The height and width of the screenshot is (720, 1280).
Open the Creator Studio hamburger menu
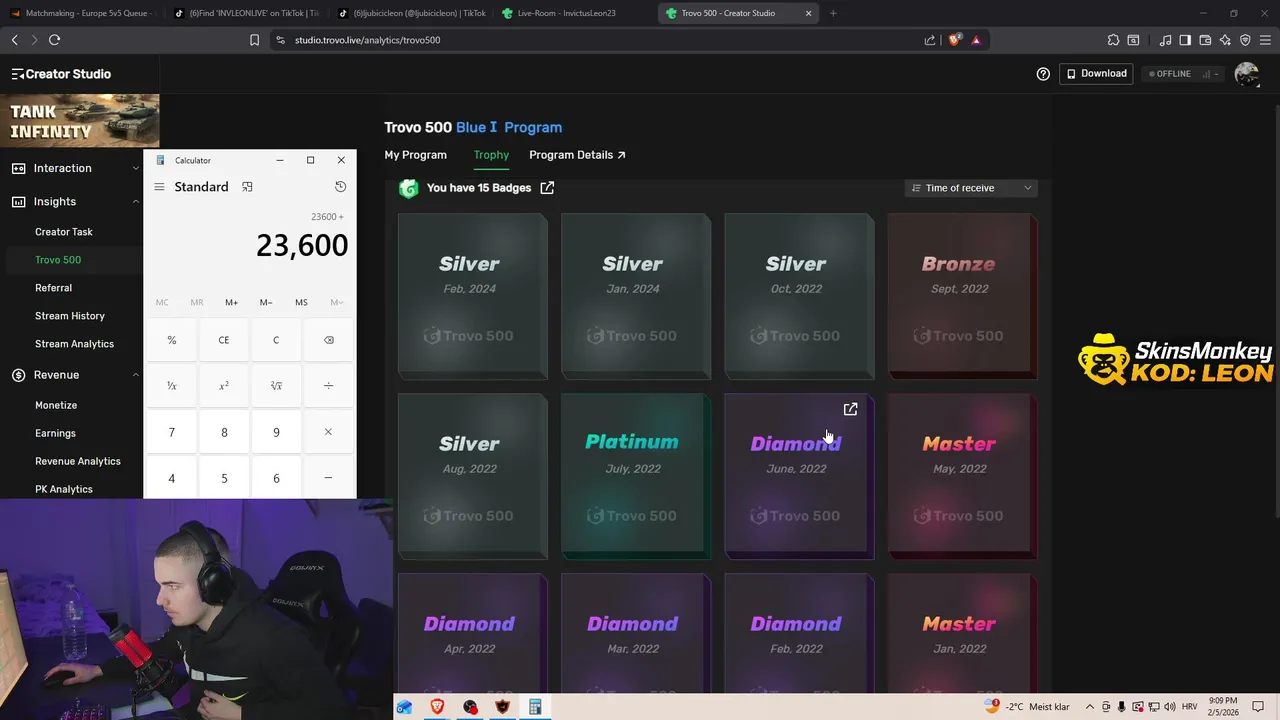[18, 74]
